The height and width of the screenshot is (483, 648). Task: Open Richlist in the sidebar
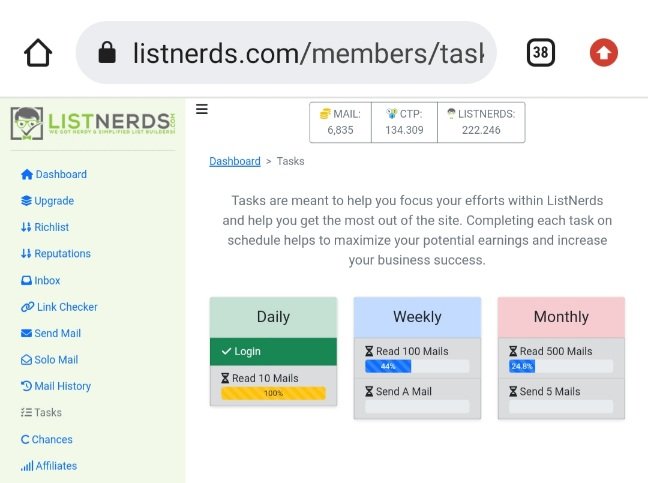(45, 227)
